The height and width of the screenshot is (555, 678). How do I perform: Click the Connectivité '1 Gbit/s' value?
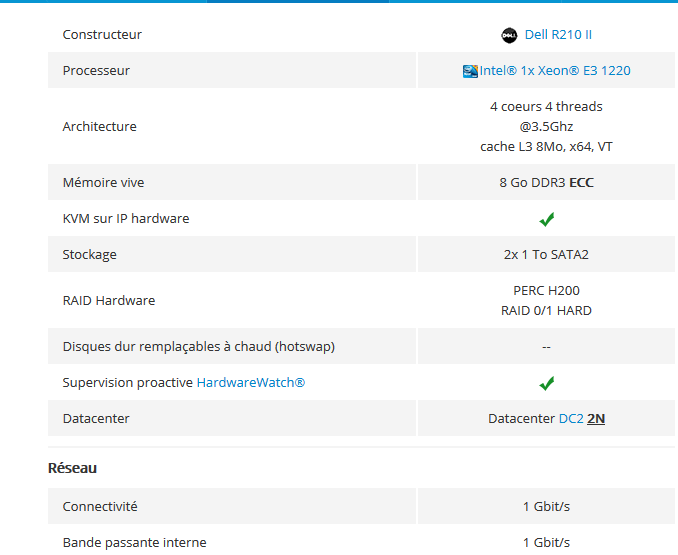click(x=546, y=506)
